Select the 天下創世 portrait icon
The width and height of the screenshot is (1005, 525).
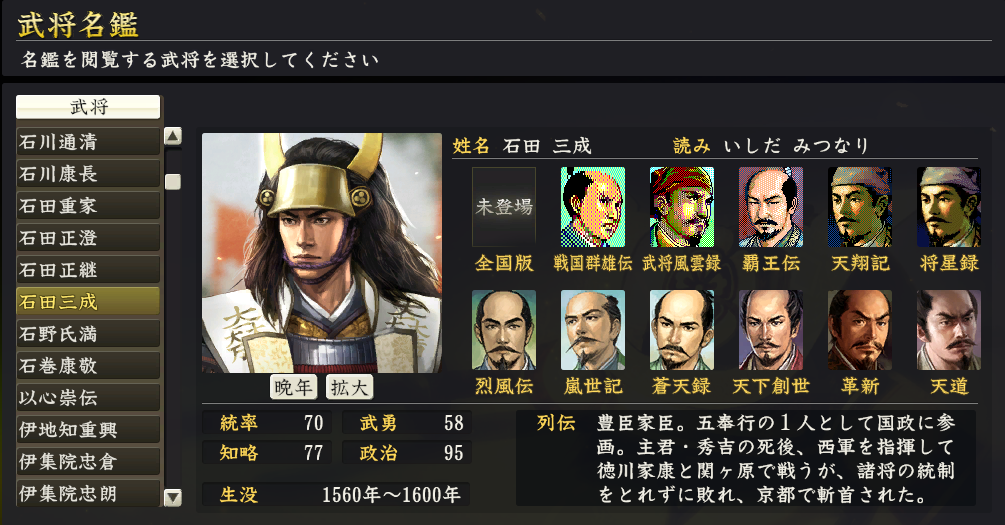(771, 330)
